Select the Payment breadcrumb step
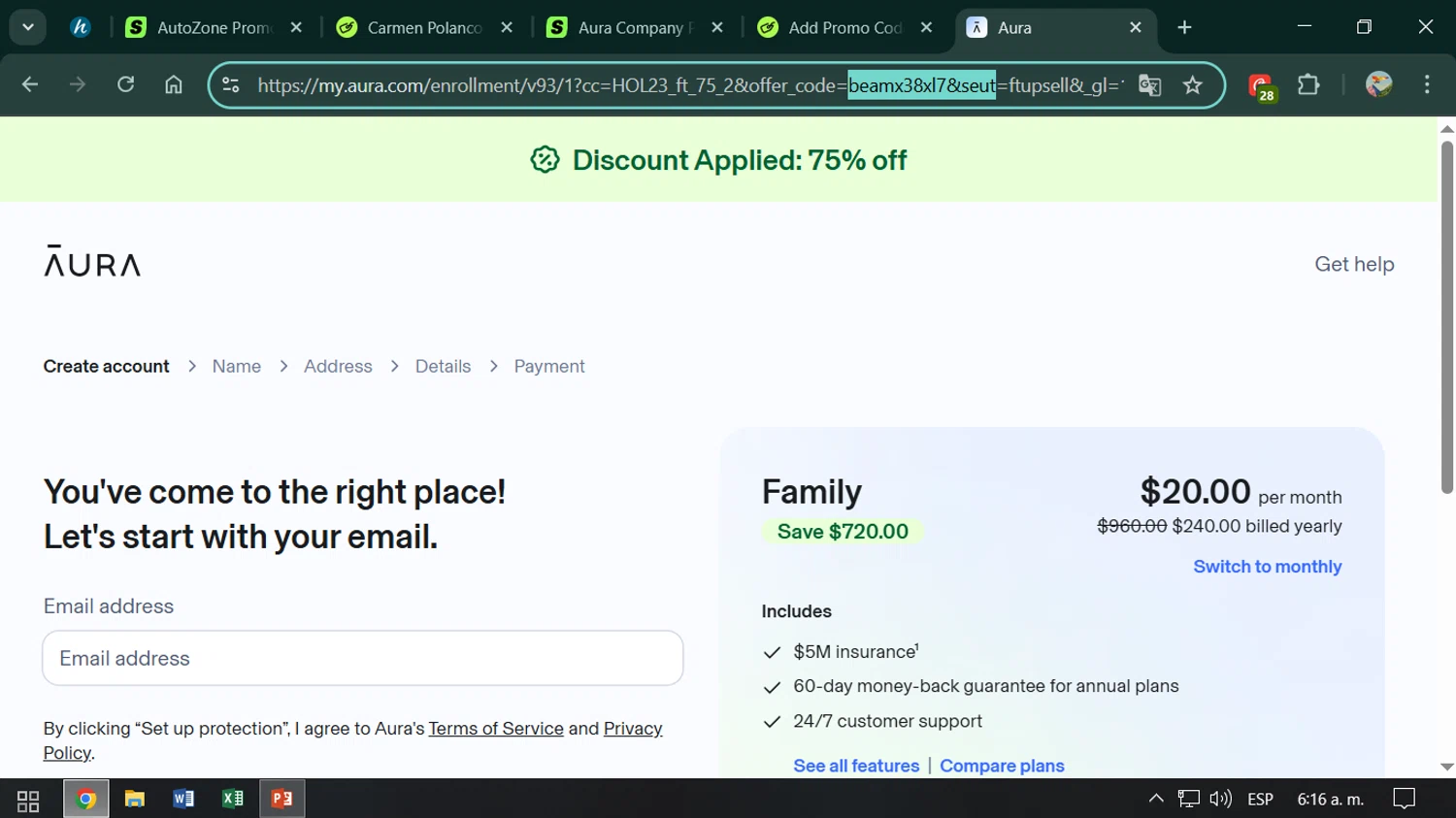Viewport: 1456px width, 818px height. pyautogui.click(x=549, y=366)
